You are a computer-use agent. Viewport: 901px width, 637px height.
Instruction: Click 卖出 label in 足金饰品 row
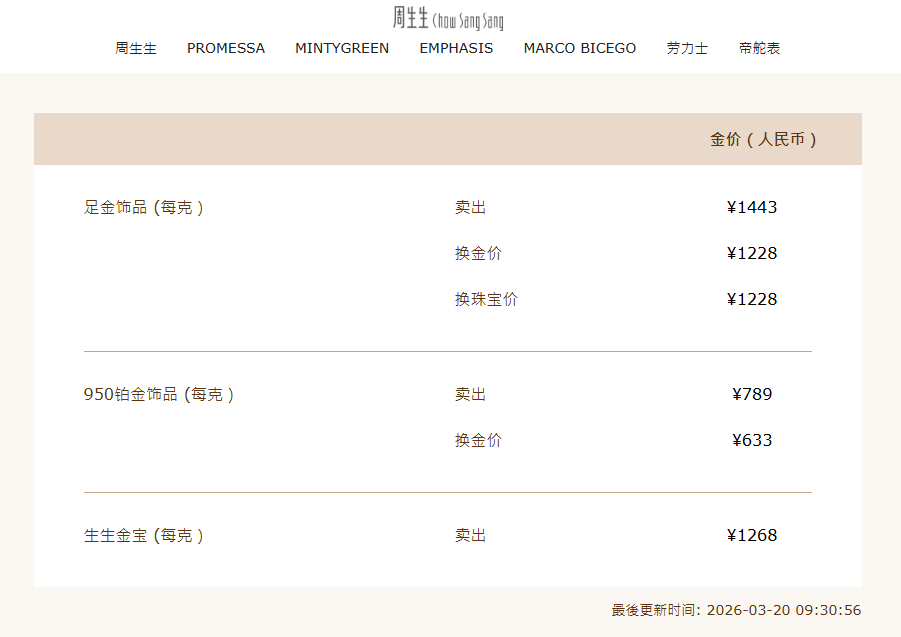pyautogui.click(x=470, y=207)
